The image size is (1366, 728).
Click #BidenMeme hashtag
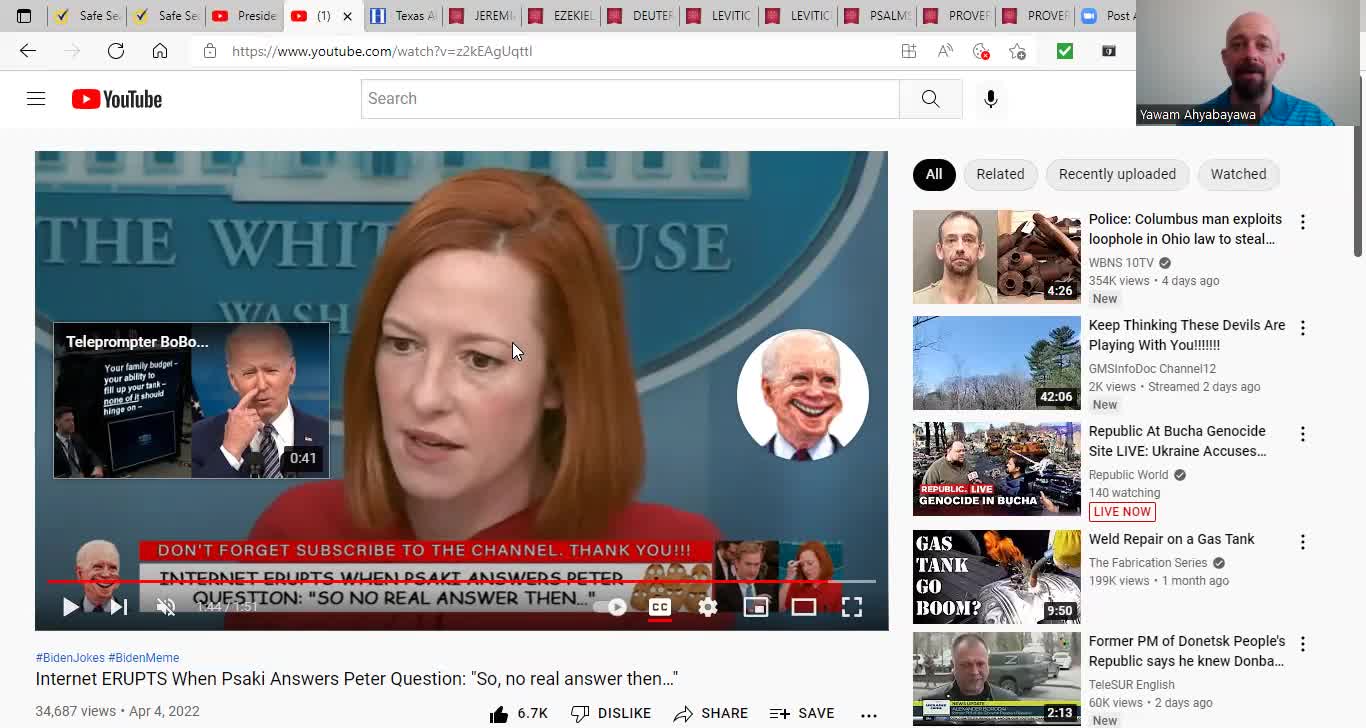144,658
